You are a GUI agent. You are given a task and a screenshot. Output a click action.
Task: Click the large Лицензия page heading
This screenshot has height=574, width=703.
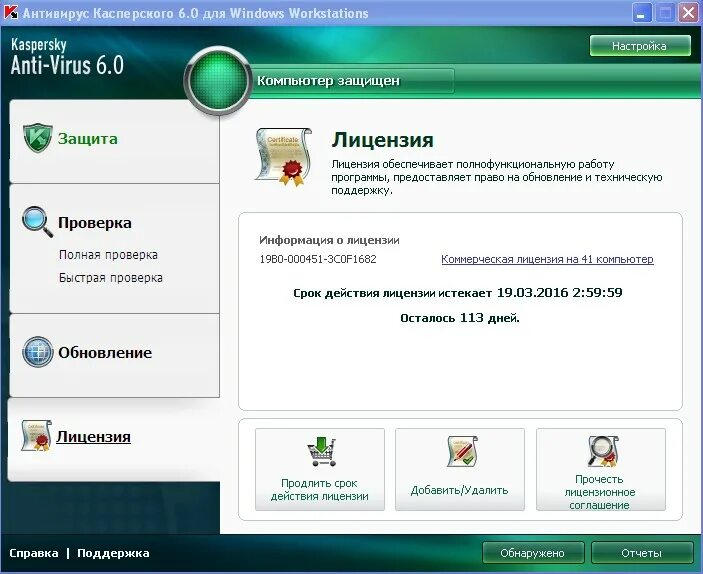pos(382,140)
